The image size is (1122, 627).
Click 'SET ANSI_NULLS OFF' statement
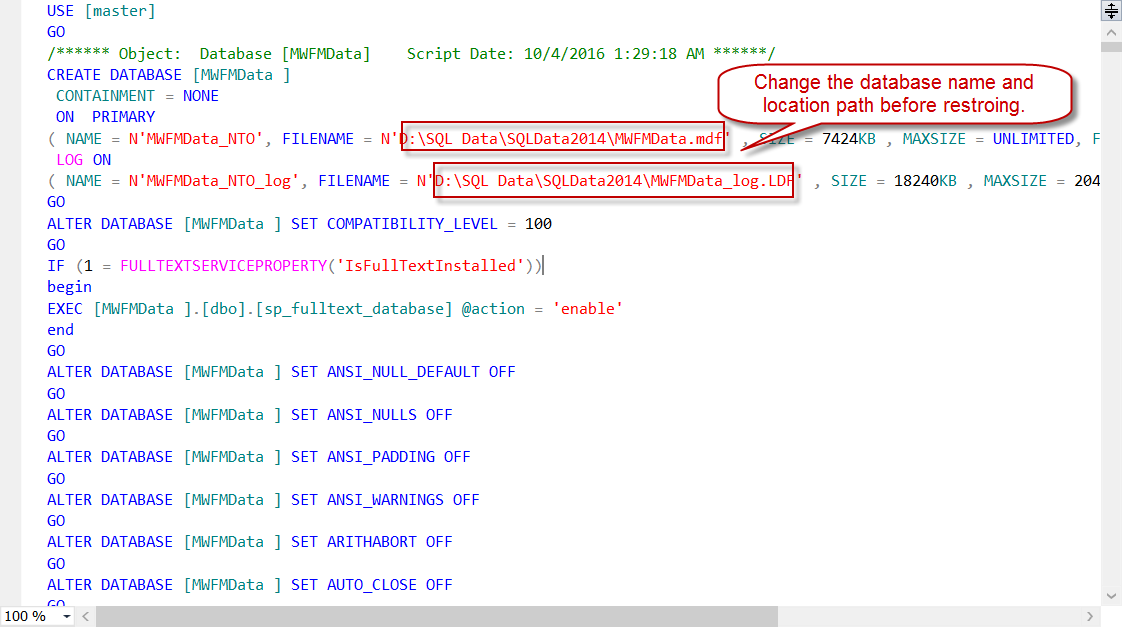(x=371, y=415)
